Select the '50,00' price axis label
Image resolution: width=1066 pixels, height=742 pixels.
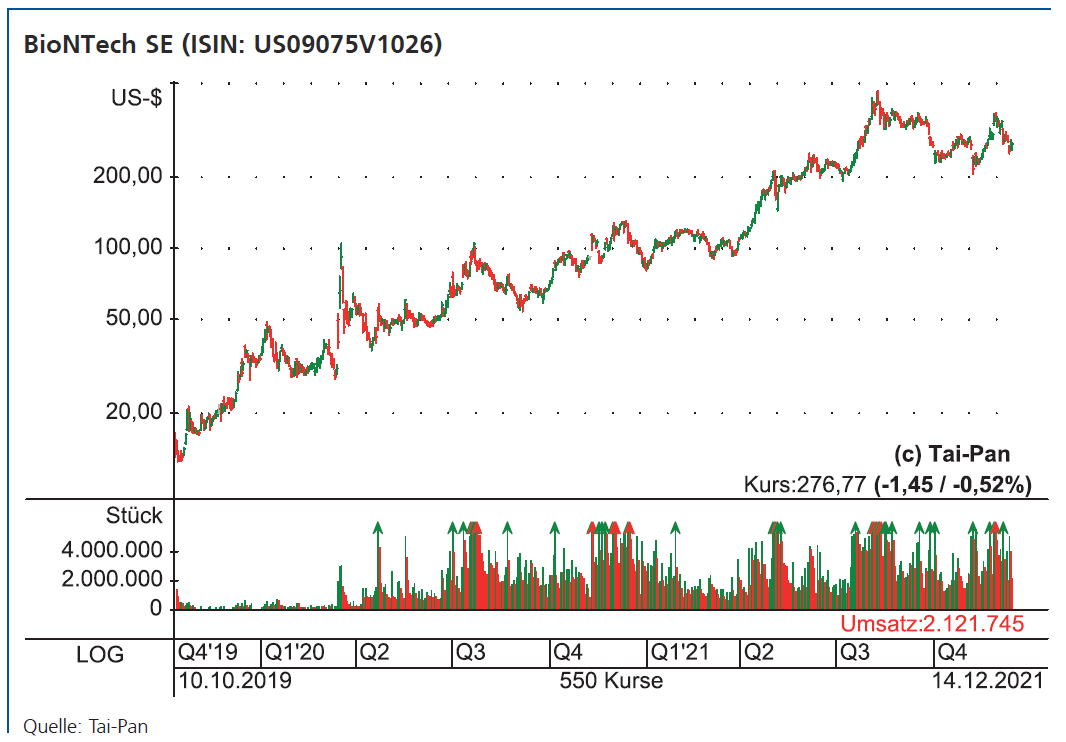pyautogui.click(x=135, y=318)
